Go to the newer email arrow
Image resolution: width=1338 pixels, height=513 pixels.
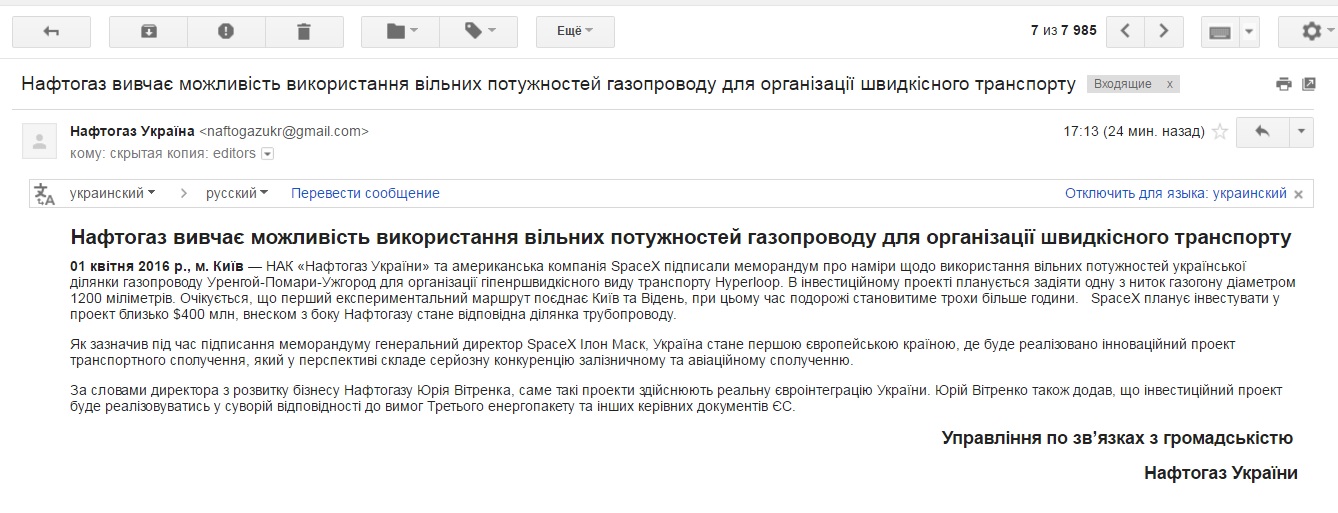(1126, 31)
